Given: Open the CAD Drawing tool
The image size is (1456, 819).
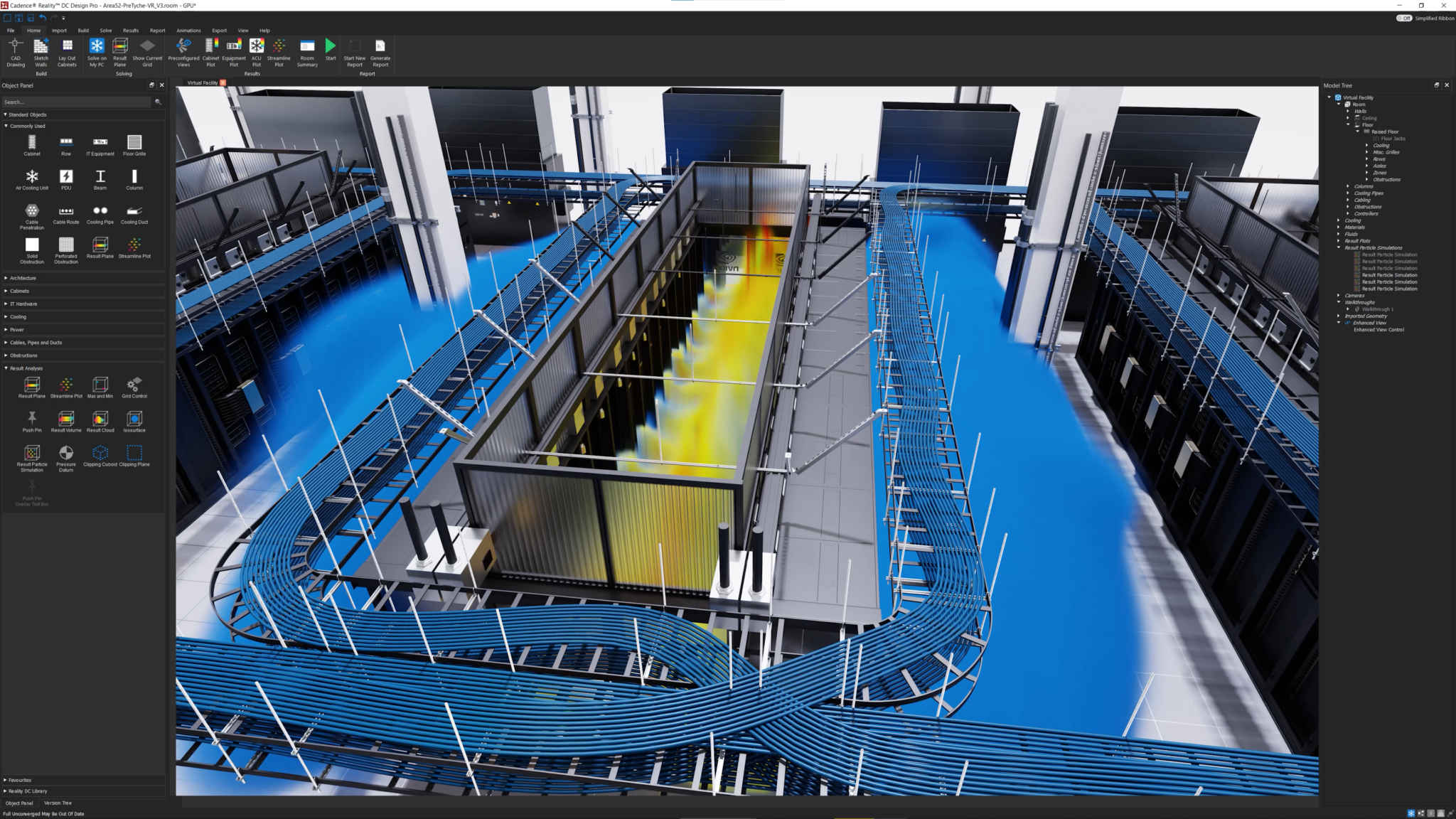Looking at the screenshot, I should click(16, 52).
